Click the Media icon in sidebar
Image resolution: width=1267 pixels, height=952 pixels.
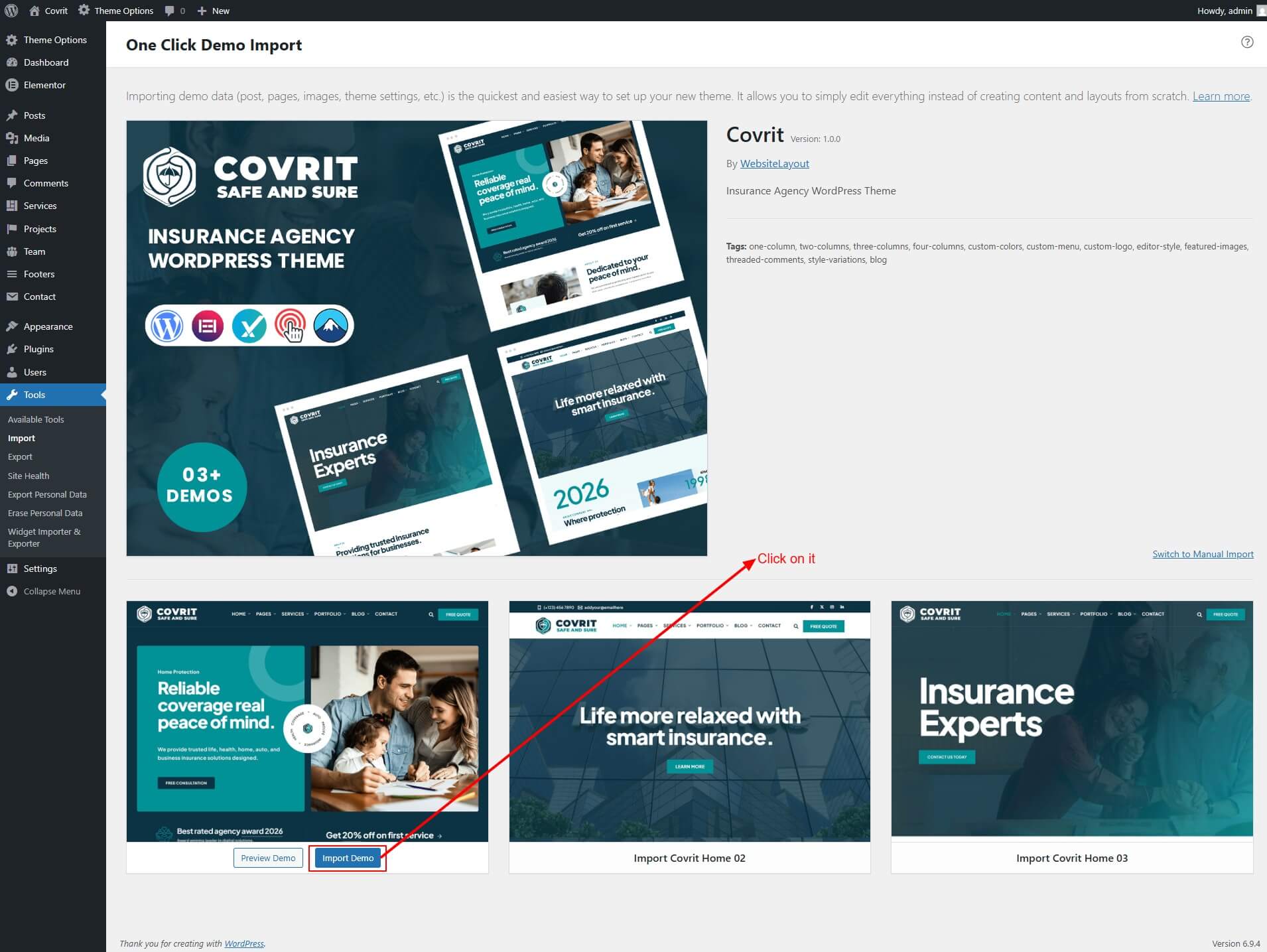point(11,138)
